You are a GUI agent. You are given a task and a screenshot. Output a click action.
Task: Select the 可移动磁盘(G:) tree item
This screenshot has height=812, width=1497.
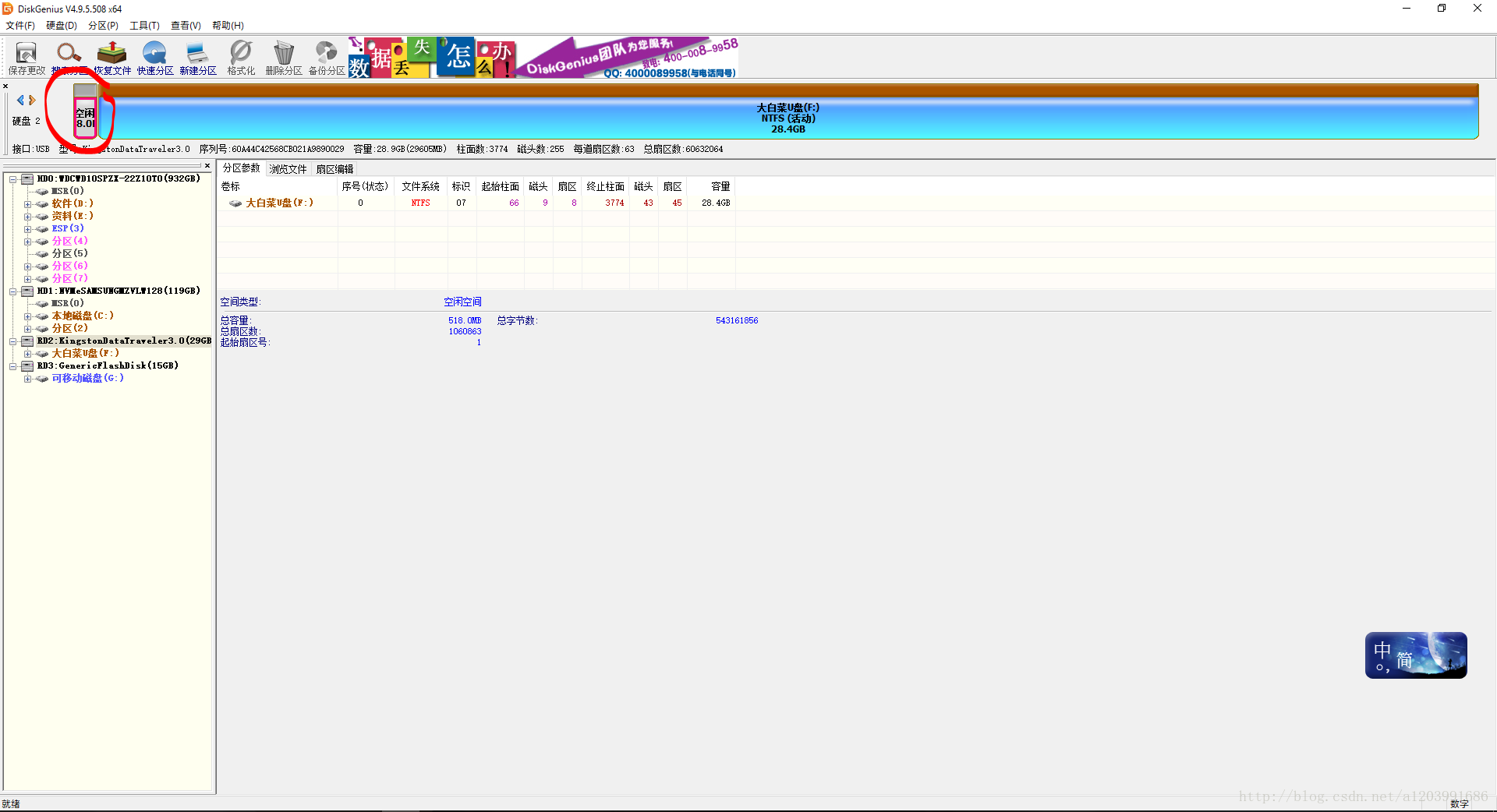point(87,378)
